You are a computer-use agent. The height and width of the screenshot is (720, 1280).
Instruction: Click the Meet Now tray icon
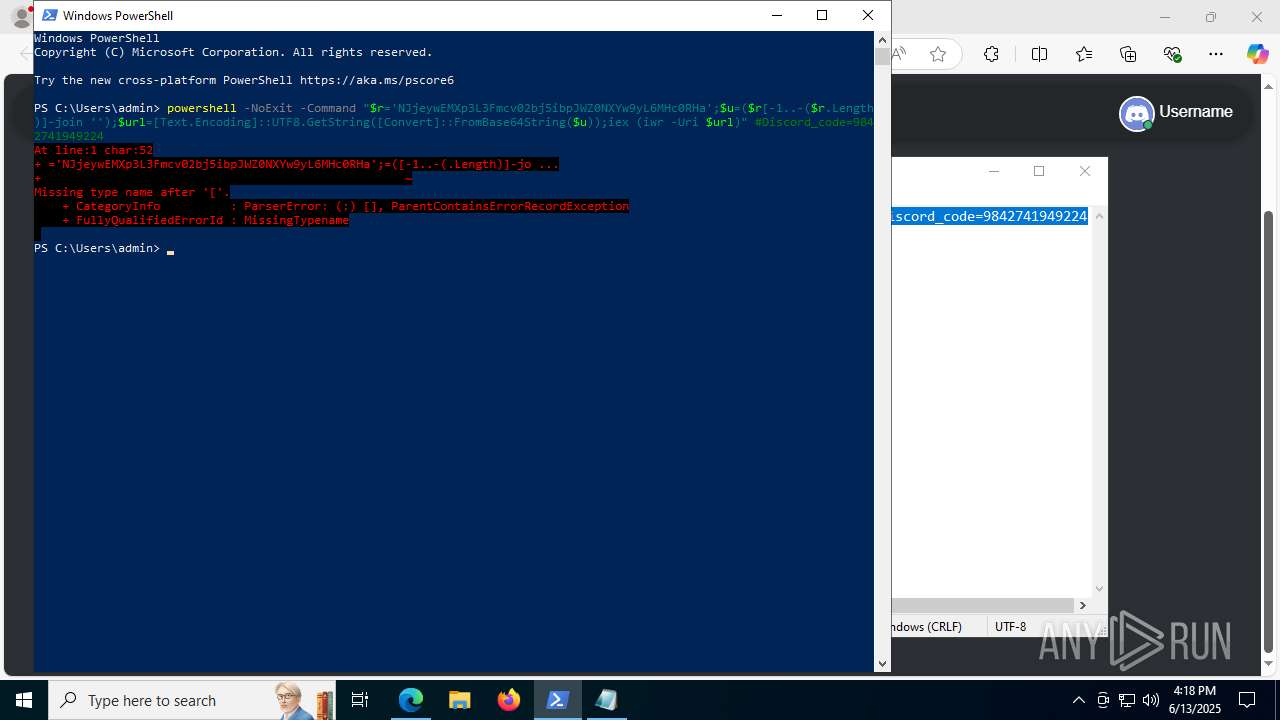point(1103,700)
